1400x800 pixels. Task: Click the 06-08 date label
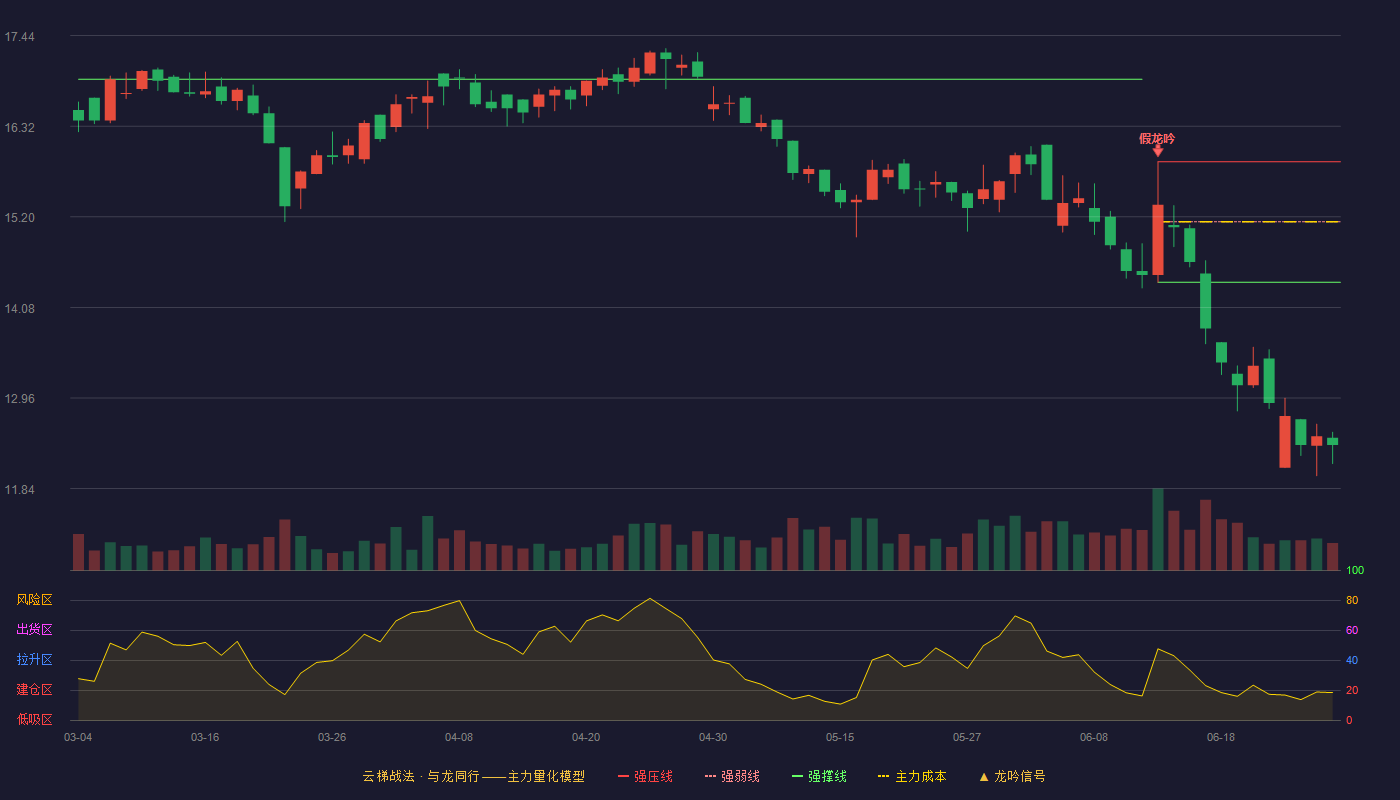[x=1094, y=737]
